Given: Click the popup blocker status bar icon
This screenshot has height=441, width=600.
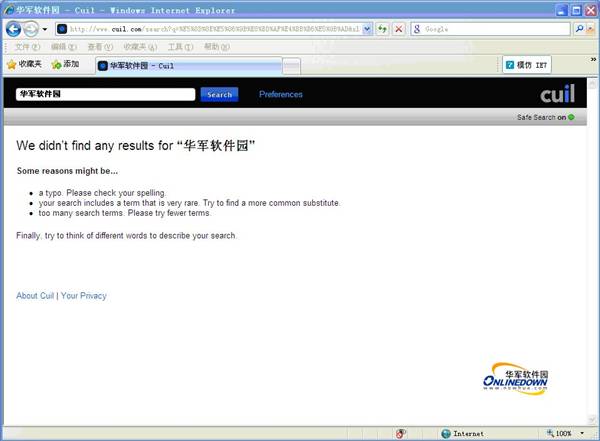Looking at the screenshot, I should pyautogui.click(x=400, y=433).
